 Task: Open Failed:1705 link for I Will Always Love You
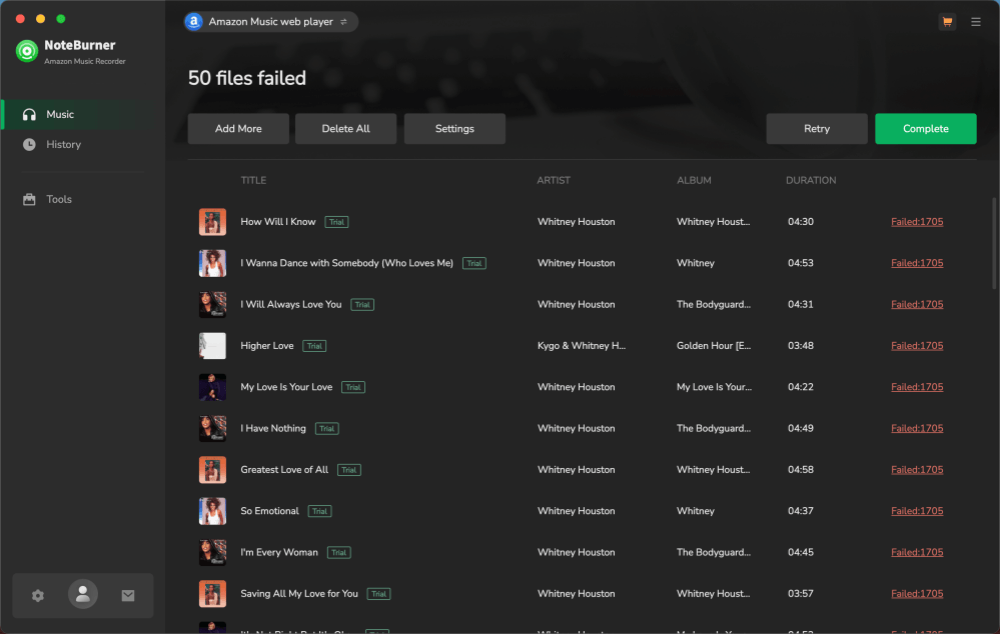(916, 304)
